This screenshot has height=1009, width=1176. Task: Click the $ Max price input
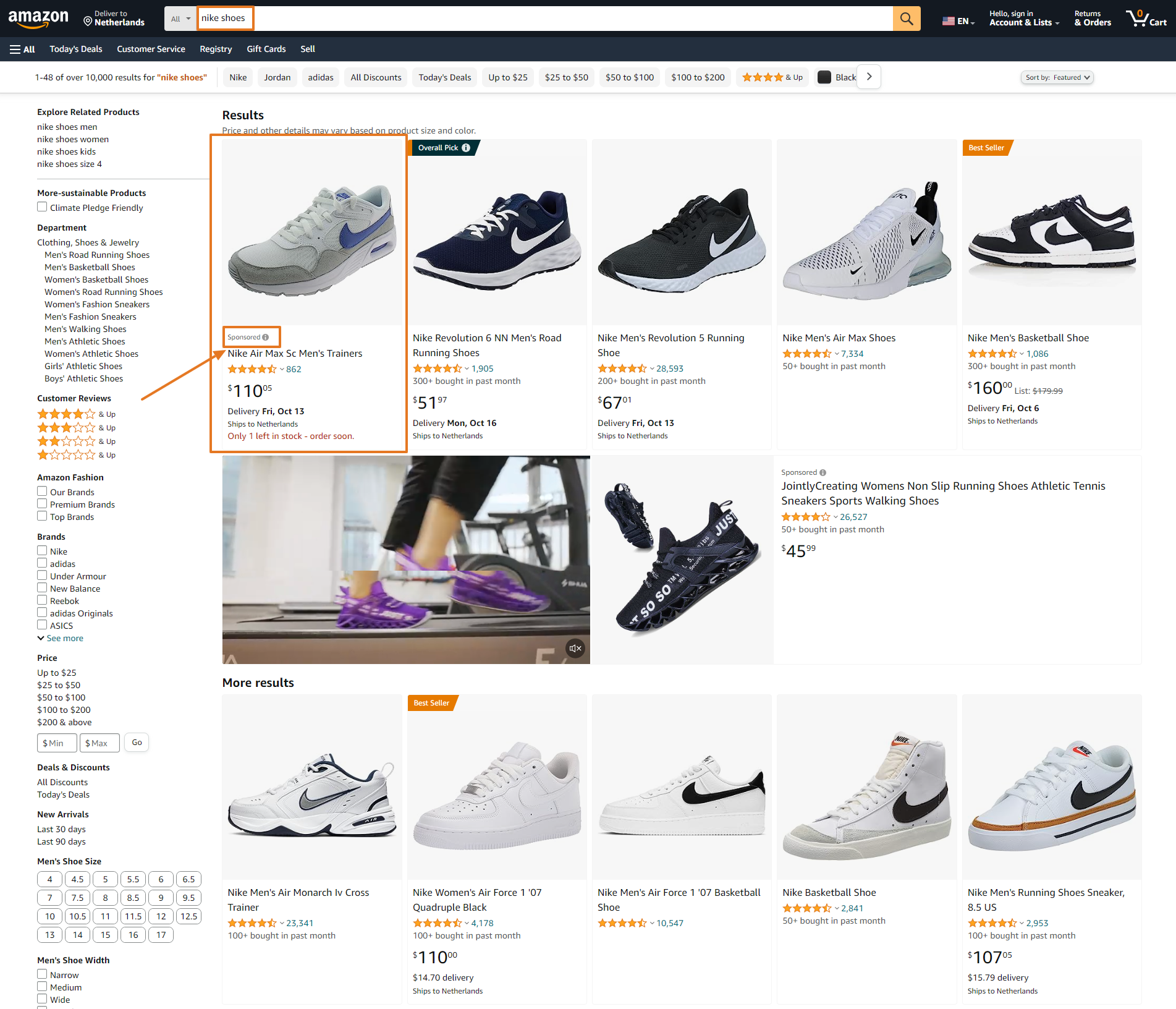99,743
